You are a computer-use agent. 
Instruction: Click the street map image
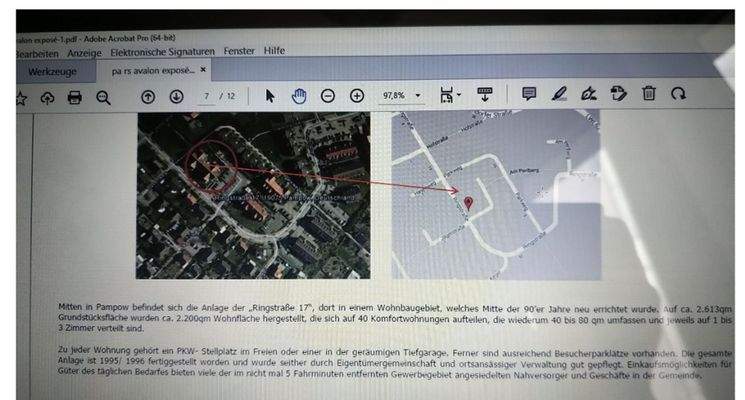pyautogui.click(x=496, y=195)
